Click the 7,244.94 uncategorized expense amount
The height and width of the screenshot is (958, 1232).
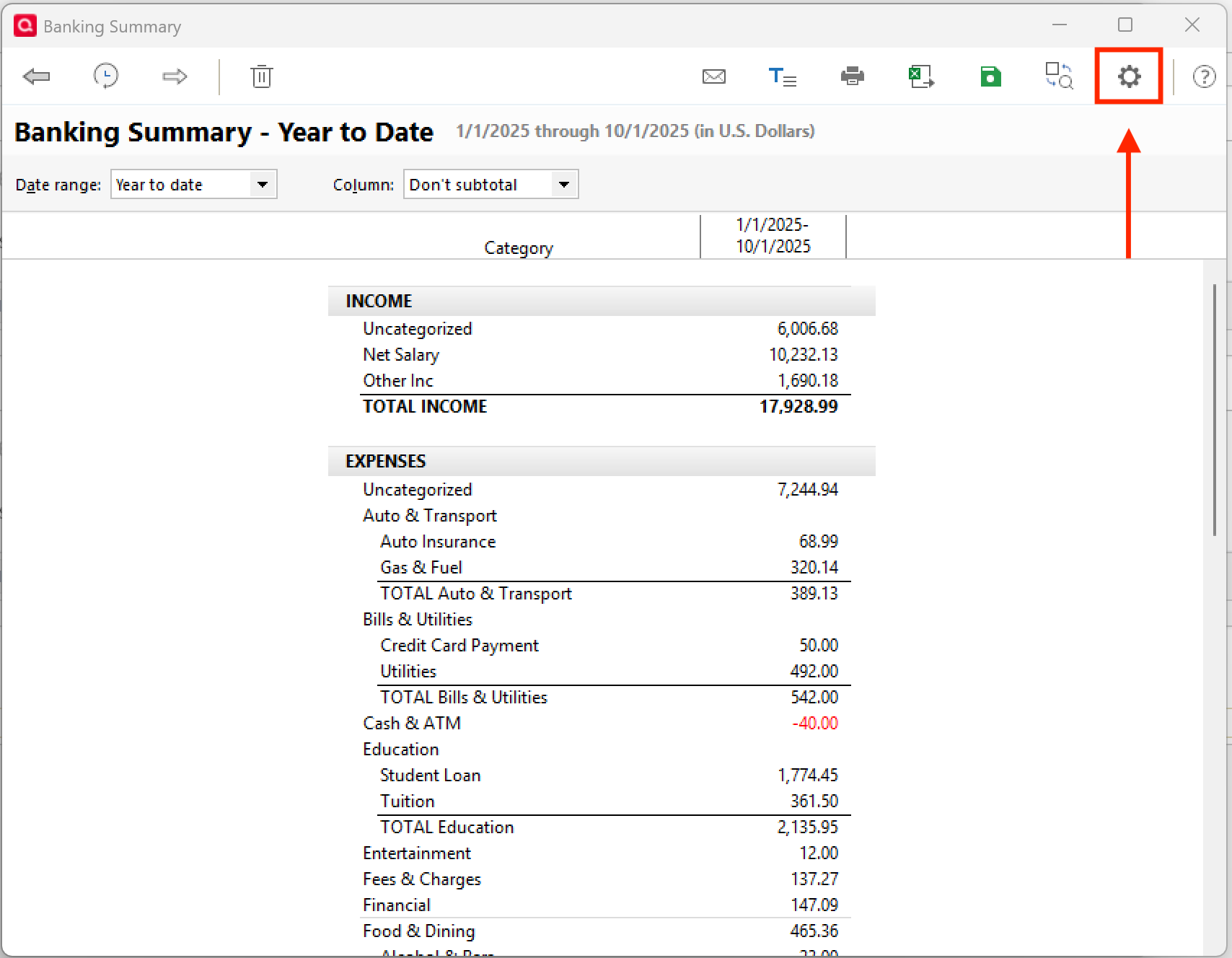[x=808, y=490]
